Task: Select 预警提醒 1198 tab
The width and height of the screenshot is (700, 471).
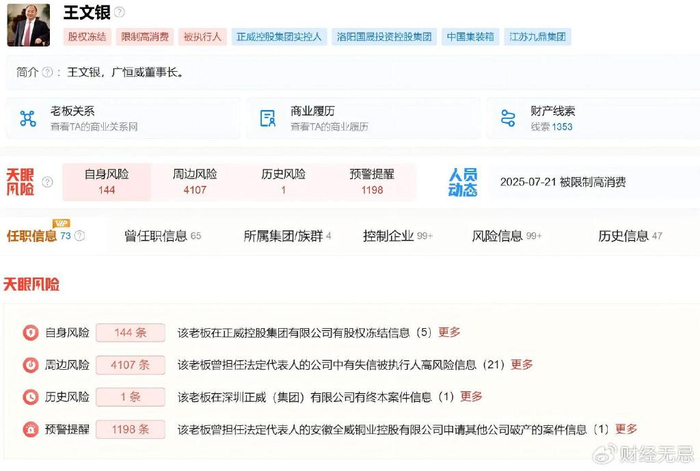Action: pos(372,182)
